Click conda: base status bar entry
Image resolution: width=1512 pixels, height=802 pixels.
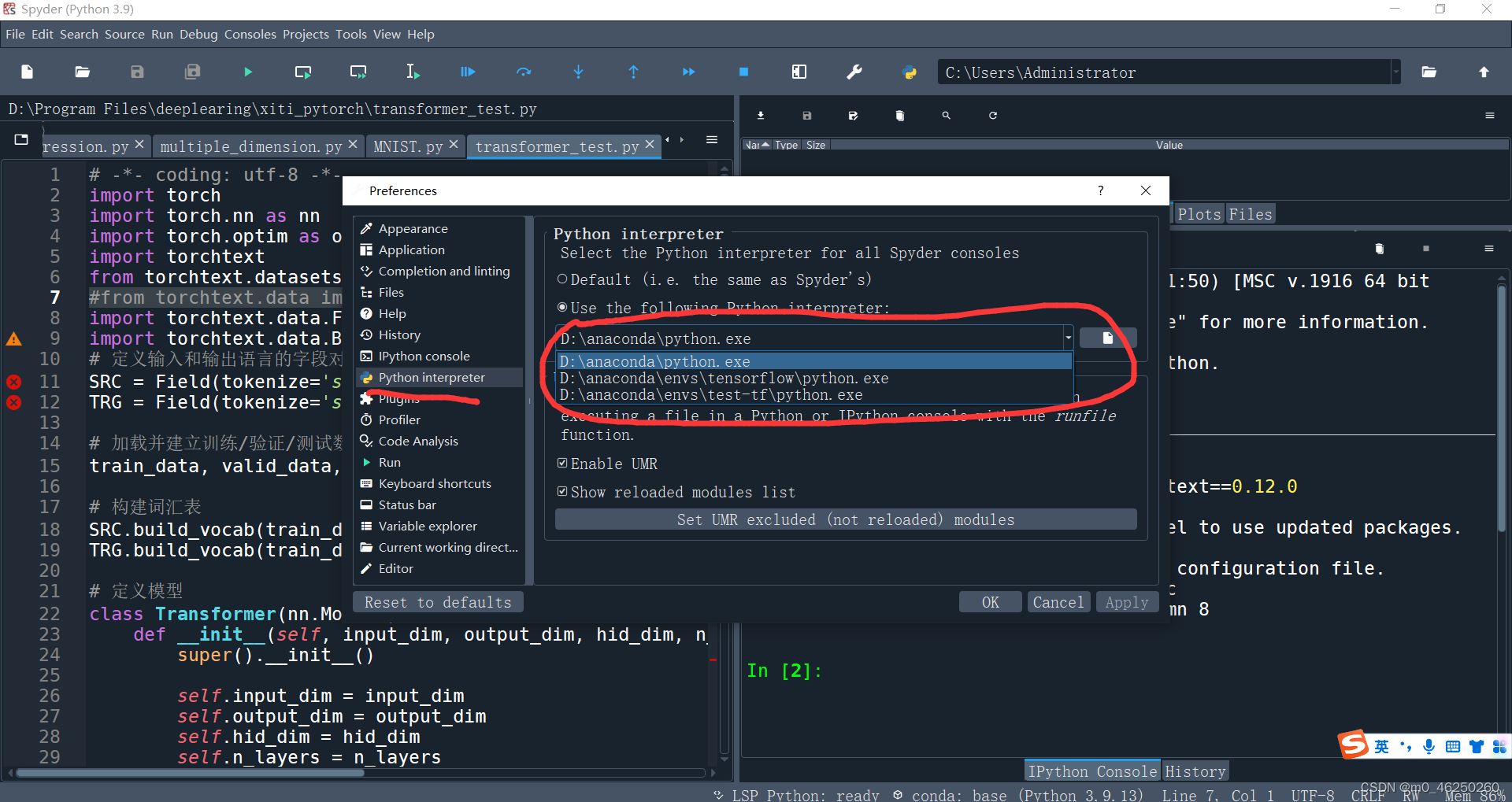tap(1018, 795)
